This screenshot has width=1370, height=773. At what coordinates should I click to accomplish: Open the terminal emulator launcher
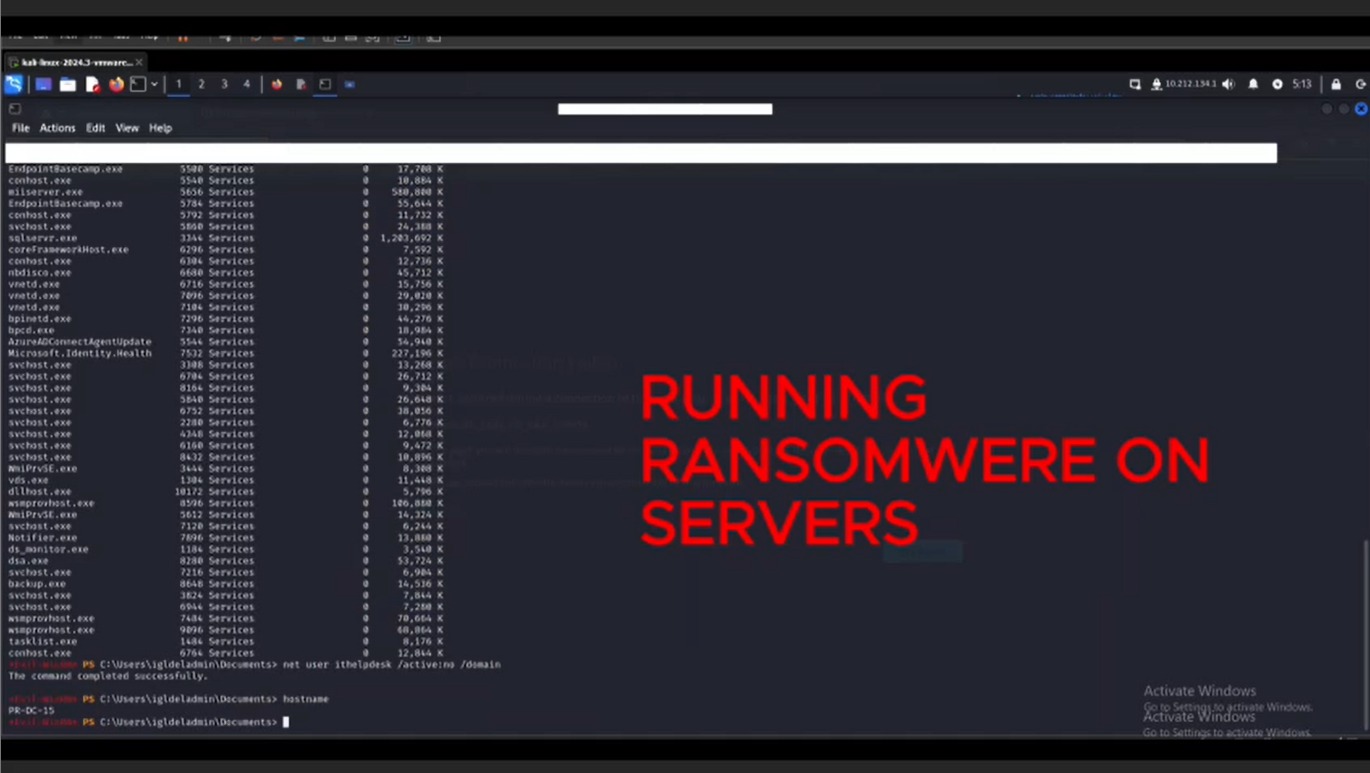click(x=138, y=85)
